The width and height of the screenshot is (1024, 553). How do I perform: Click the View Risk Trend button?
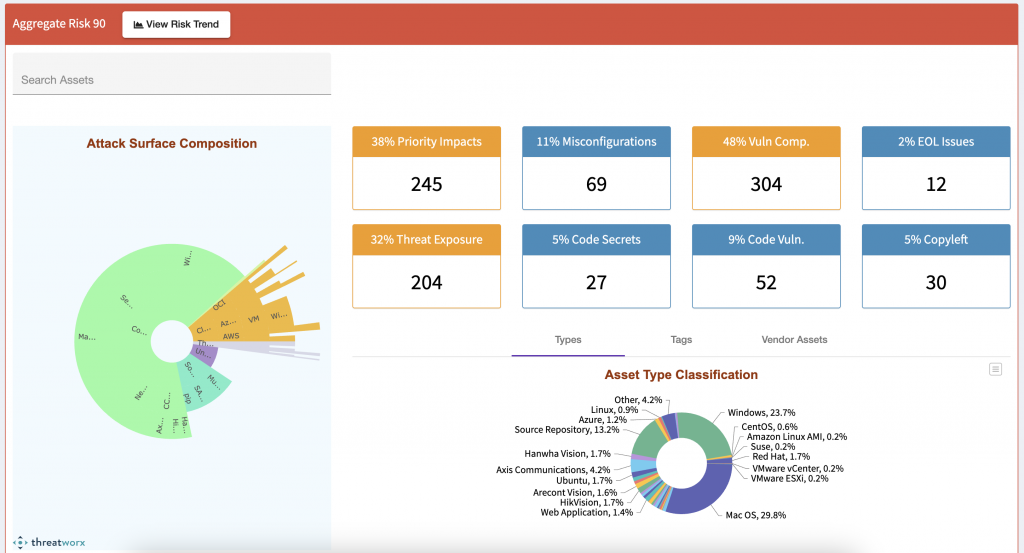[176, 24]
